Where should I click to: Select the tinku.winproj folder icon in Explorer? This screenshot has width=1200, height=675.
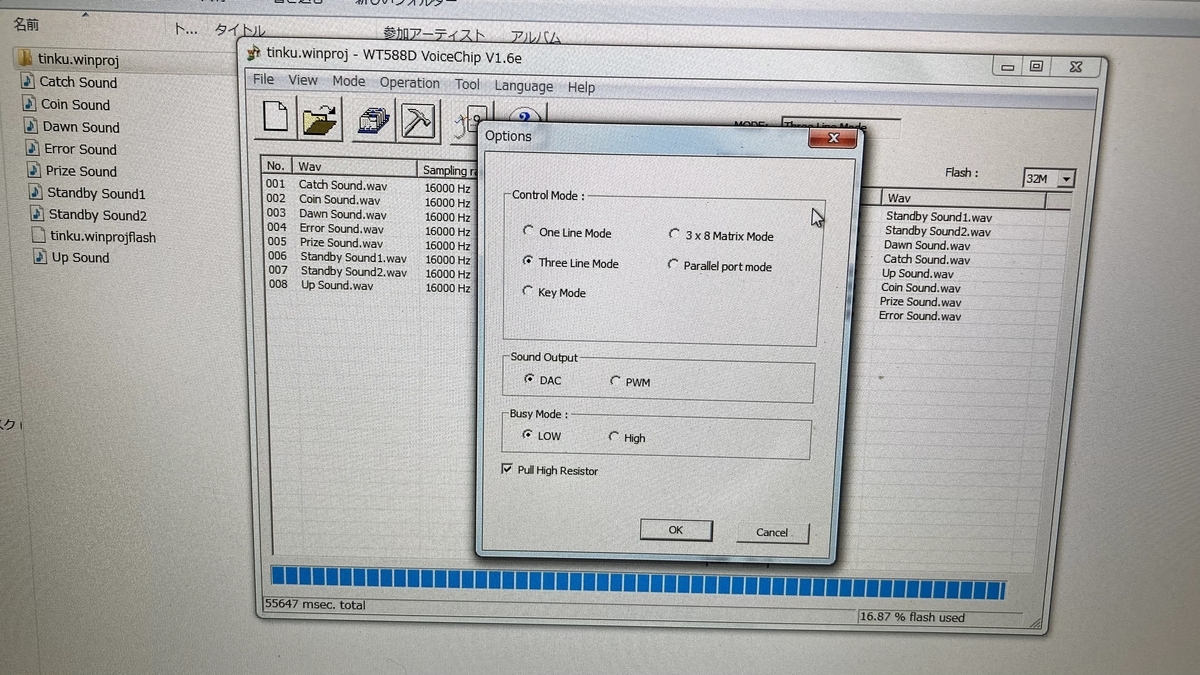click(x=26, y=58)
